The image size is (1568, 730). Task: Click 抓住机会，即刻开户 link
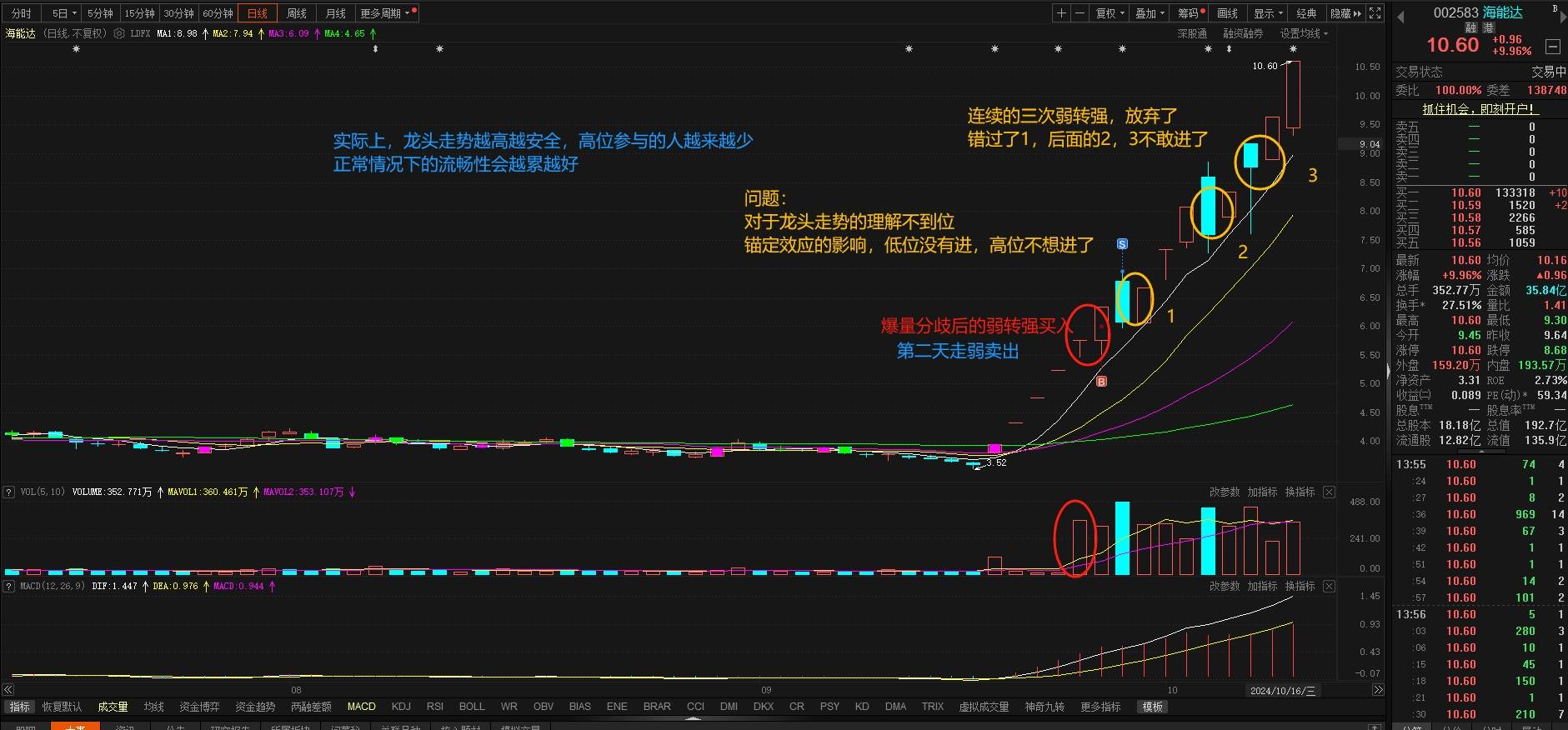(x=1480, y=109)
